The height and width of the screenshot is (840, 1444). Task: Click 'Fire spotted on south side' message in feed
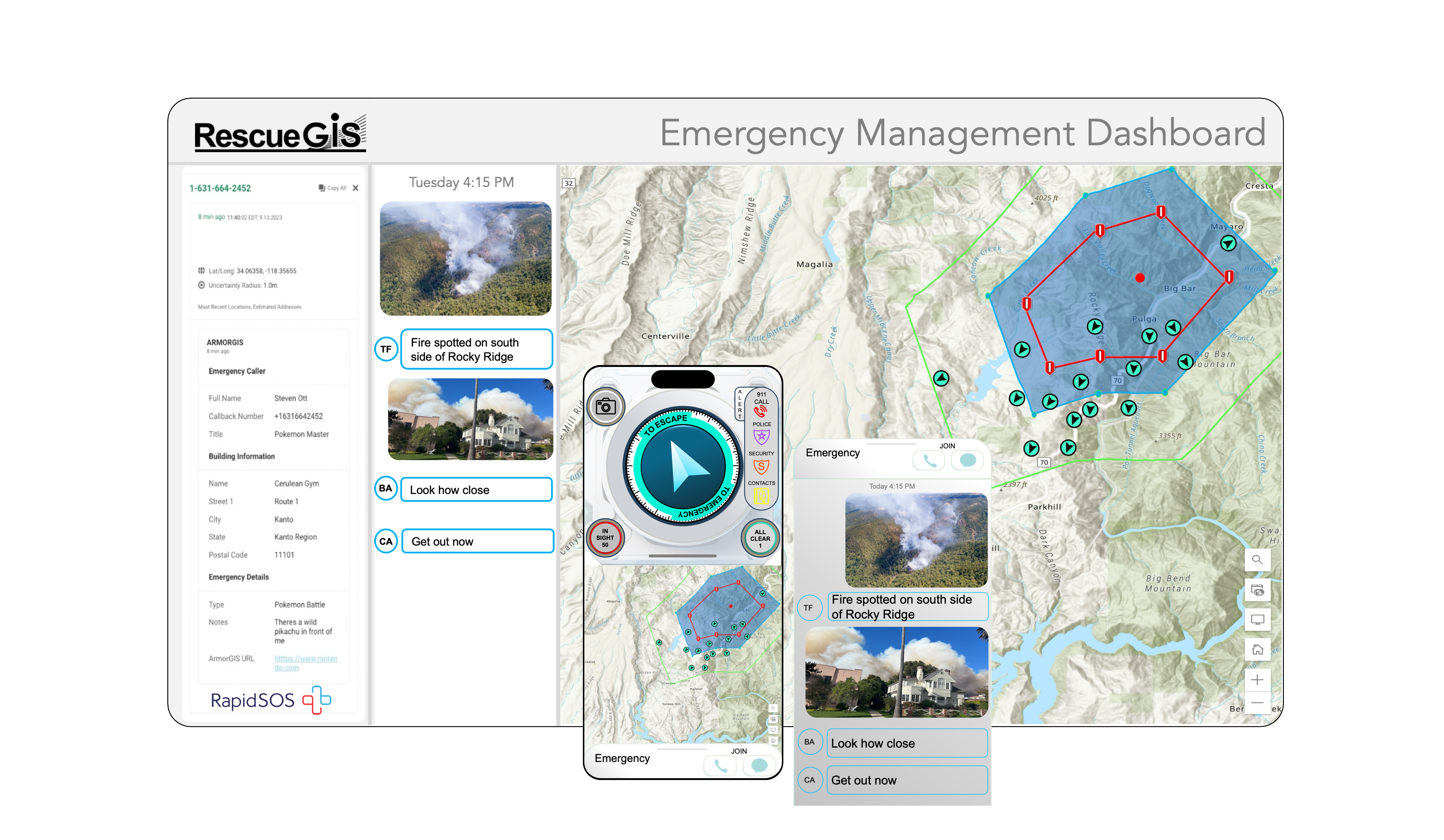click(476, 349)
